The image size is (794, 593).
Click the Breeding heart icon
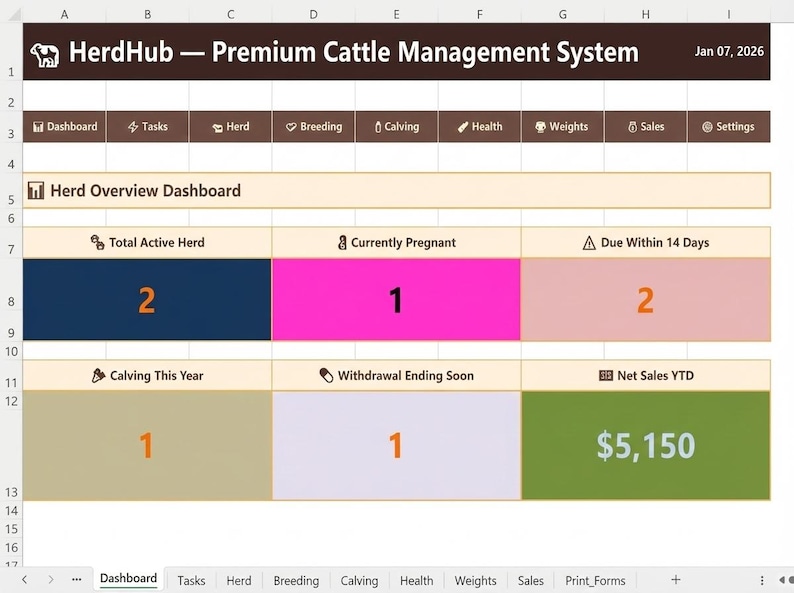click(291, 127)
